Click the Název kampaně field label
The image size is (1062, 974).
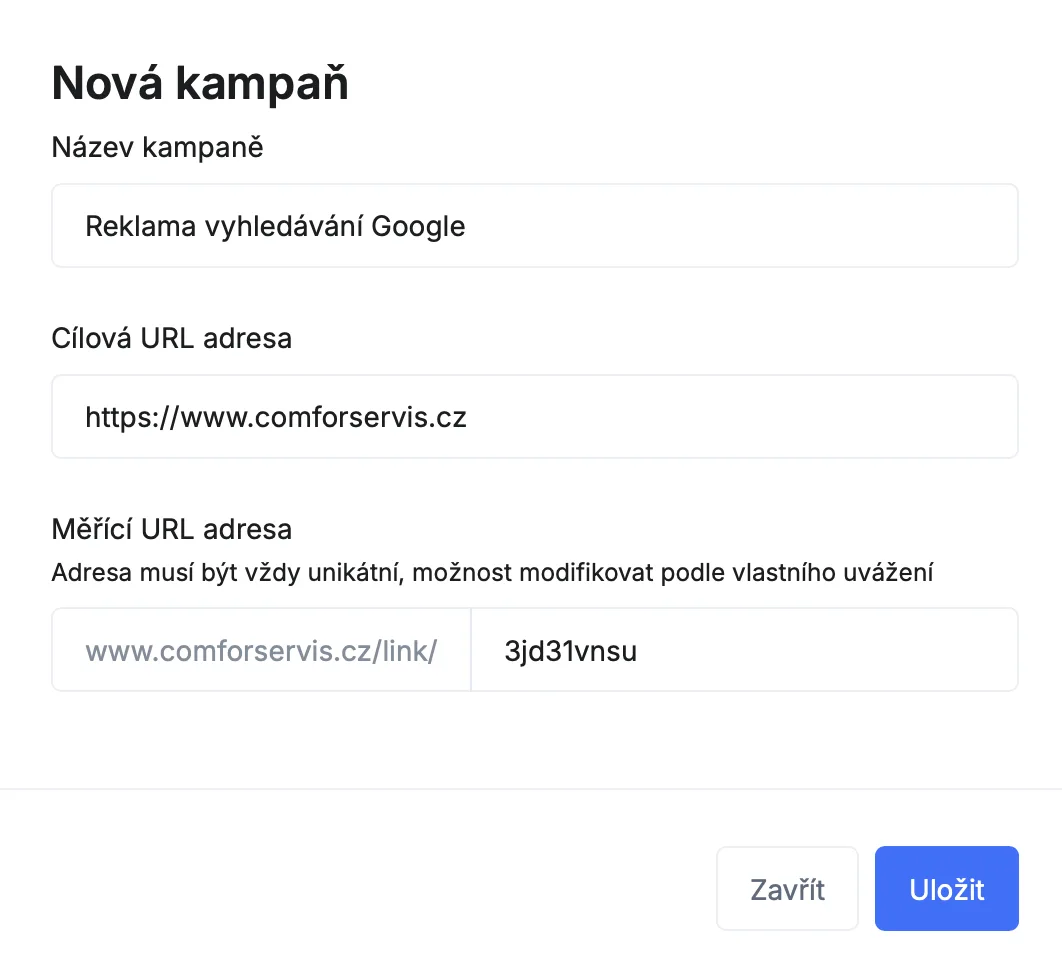(x=157, y=147)
